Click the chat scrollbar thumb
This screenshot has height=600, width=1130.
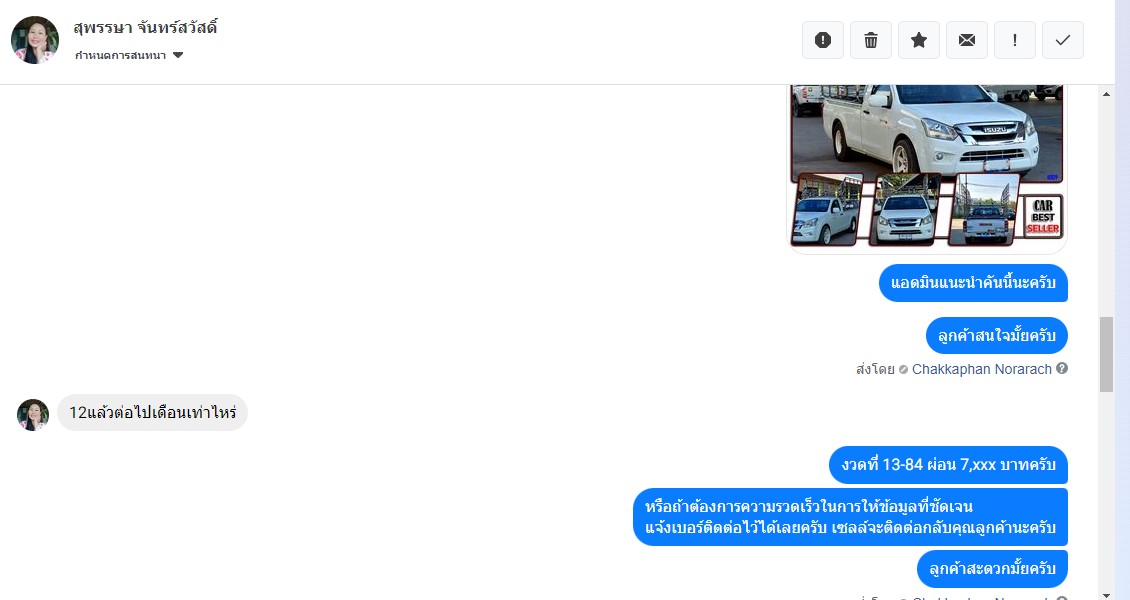(1106, 354)
